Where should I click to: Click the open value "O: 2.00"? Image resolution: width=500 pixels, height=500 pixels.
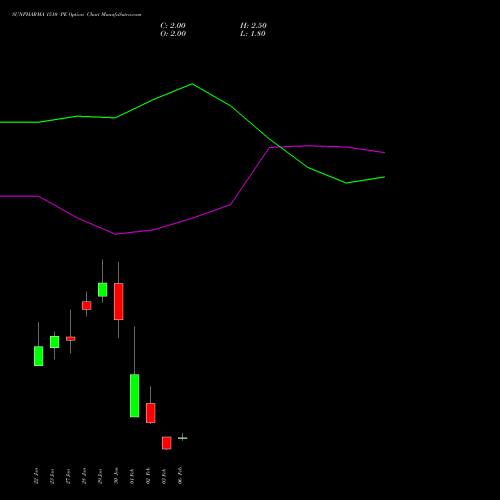click(173, 34)
